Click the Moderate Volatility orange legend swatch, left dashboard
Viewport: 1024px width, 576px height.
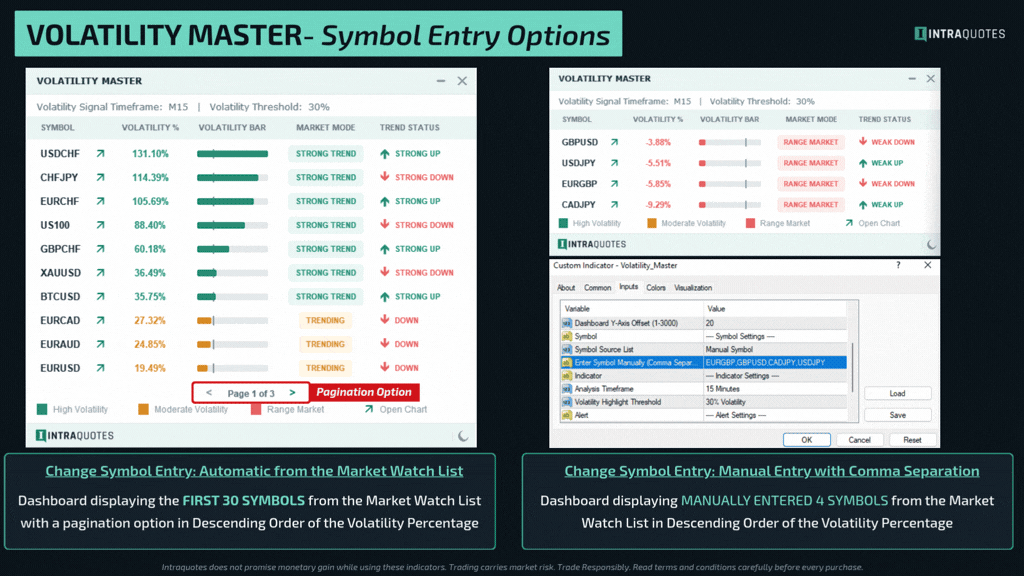coord(144,409)
